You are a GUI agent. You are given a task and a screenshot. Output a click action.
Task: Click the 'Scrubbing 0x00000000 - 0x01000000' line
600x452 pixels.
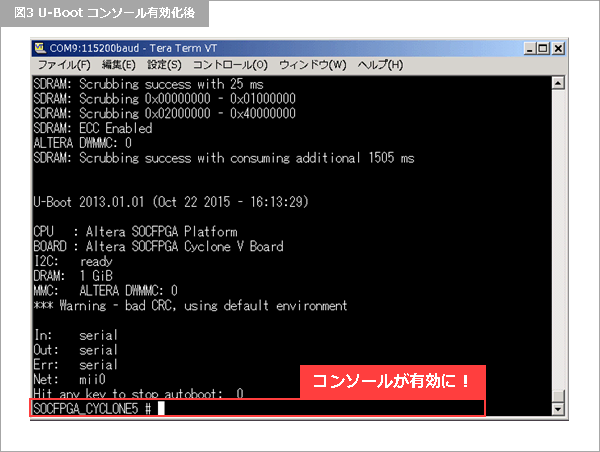click(x=164, y=99)
